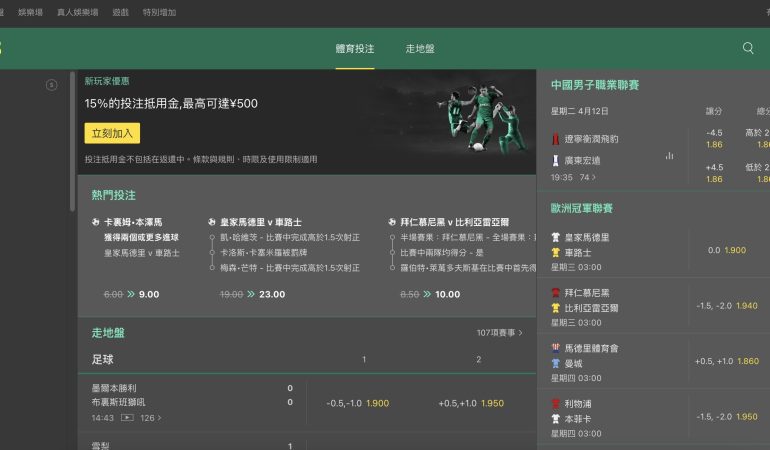Click the stats bar chart icon

tap(669, 156)
